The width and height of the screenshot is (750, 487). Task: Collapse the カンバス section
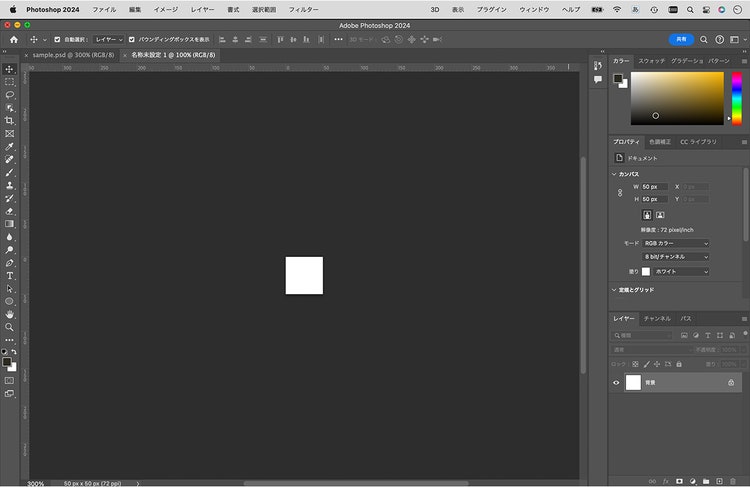614,174
